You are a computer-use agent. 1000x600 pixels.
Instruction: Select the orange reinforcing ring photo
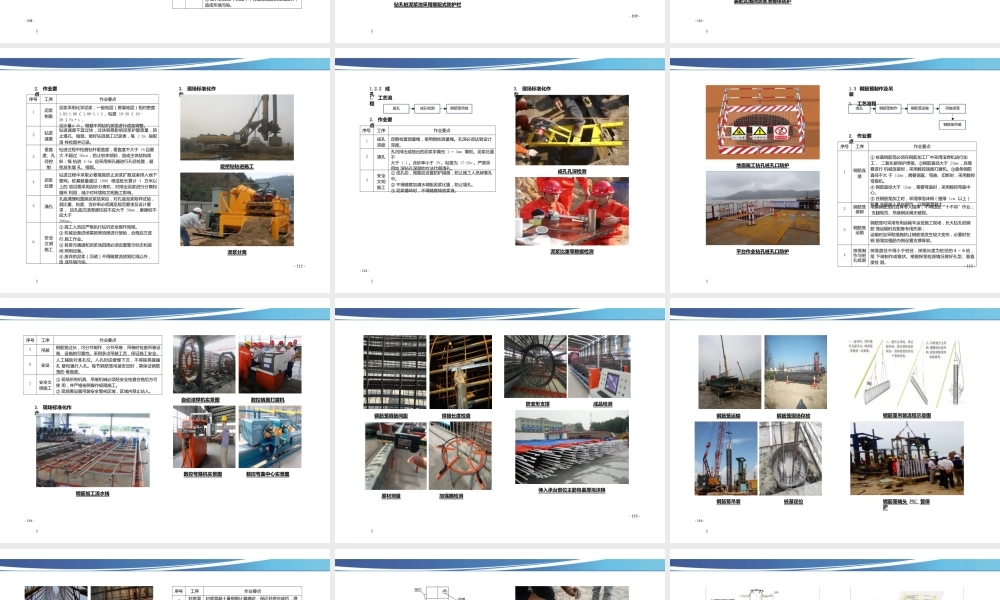(460, 456)
